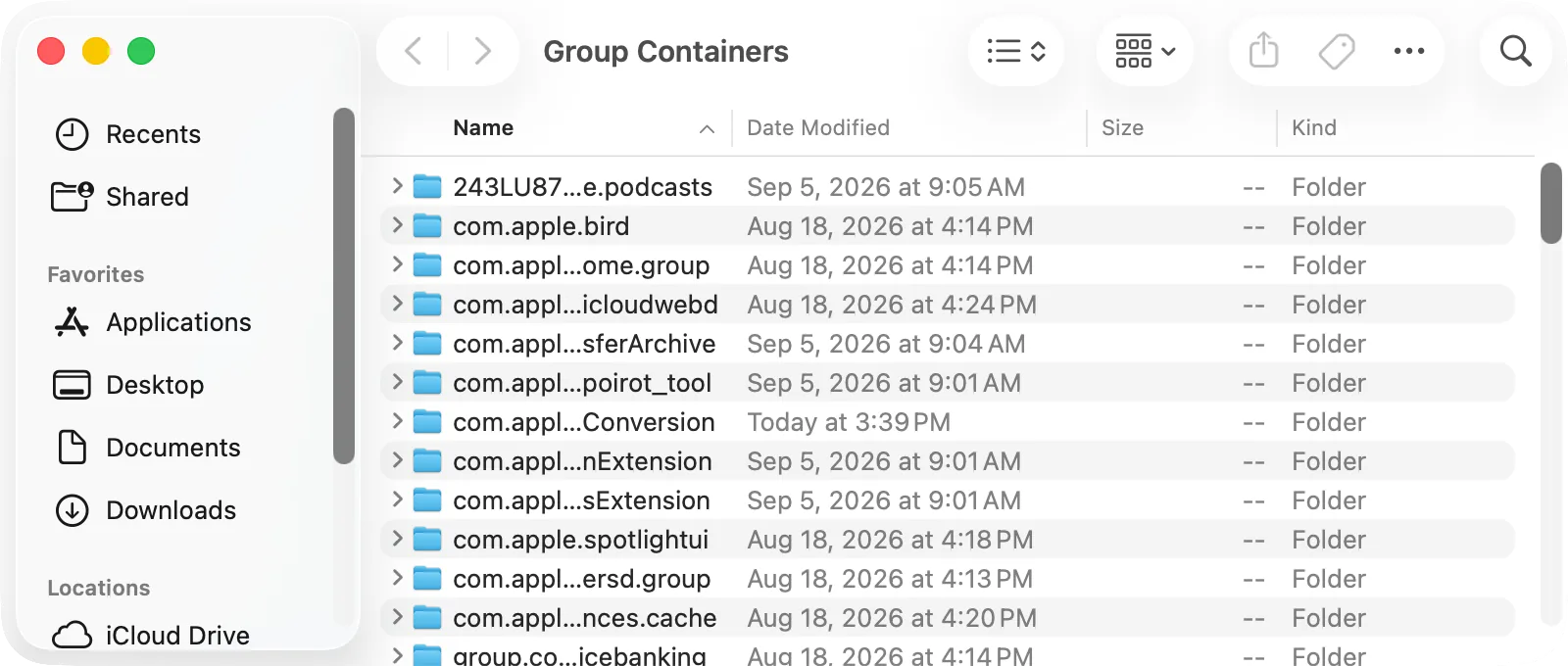Click the file list vertical scrollbar thumb
The image size is (1568, 666).
click(1550, 203)
